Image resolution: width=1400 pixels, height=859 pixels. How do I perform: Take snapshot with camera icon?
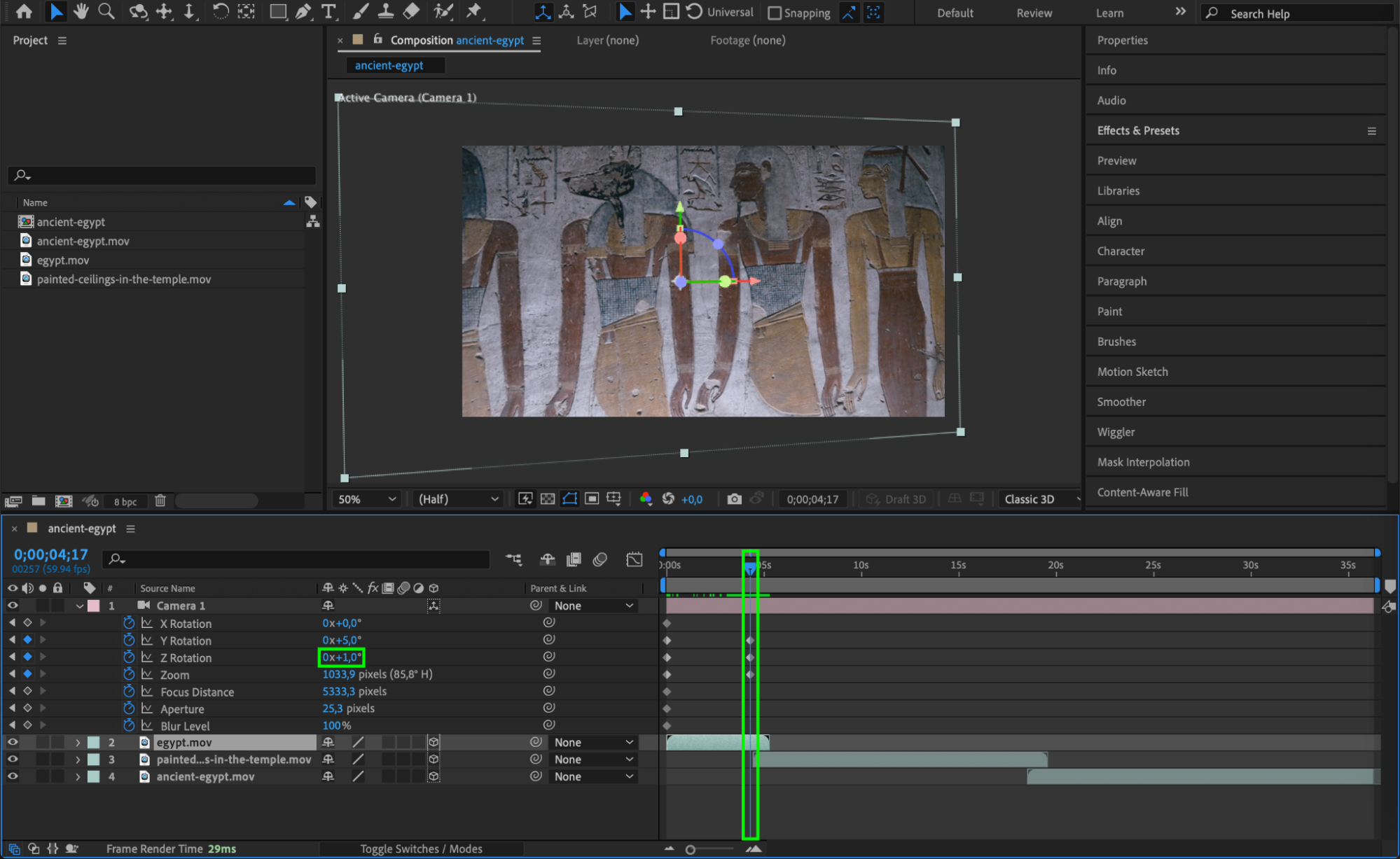[x=734, y=499]
